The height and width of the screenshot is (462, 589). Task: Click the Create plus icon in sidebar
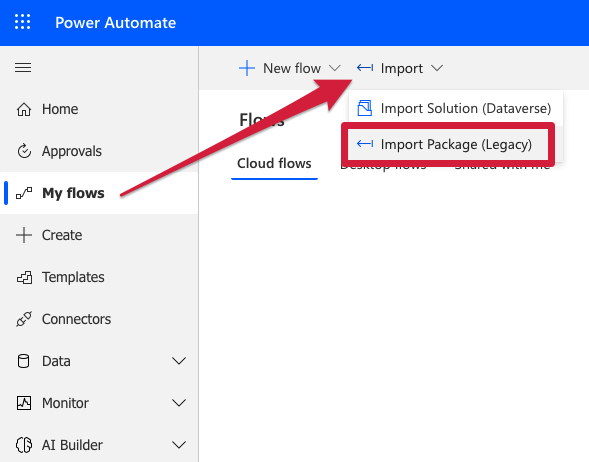point(24,235)
